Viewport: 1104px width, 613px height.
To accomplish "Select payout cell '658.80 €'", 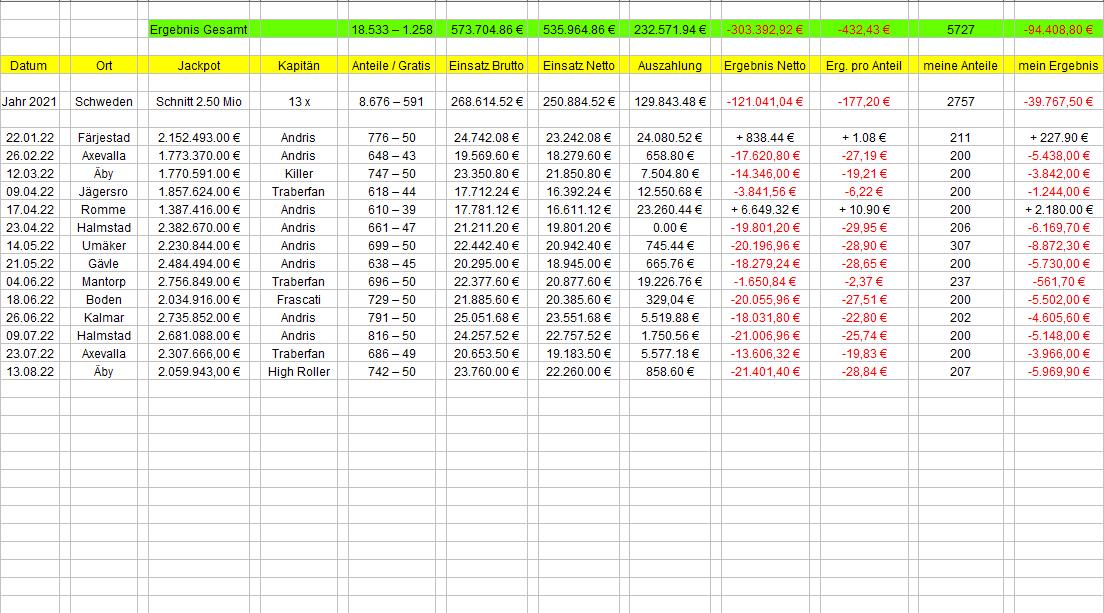I will click(x=670, y=156).
